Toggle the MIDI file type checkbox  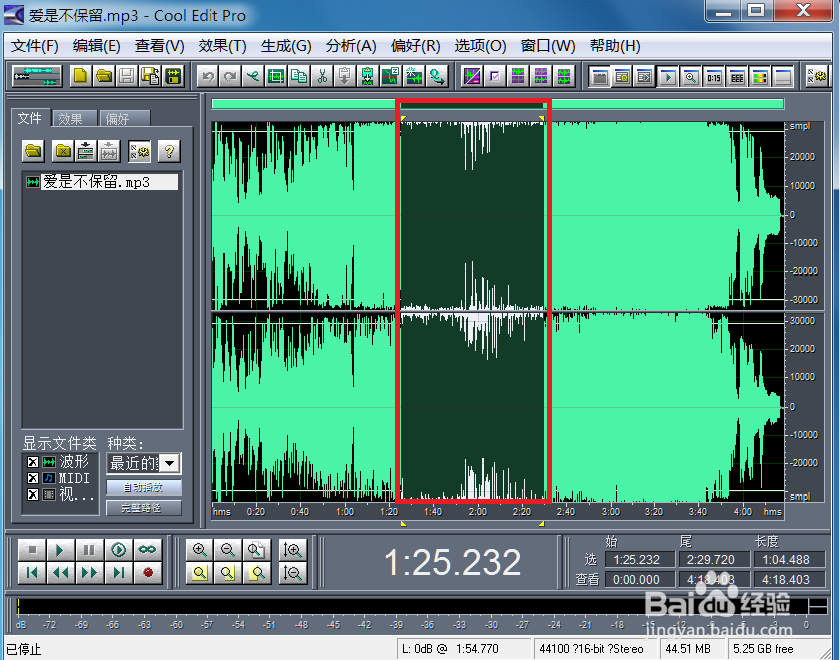tap(33, 478)
